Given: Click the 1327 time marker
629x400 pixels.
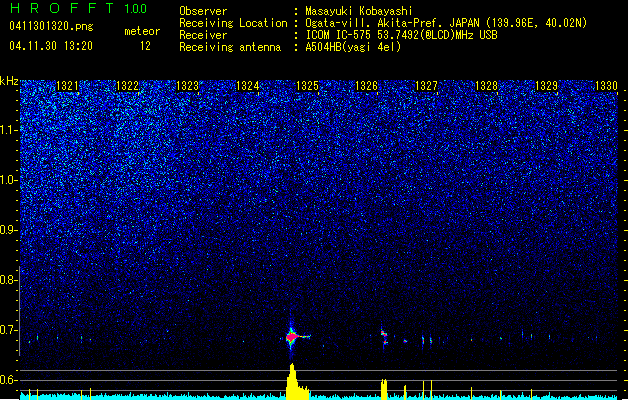Looking at the screenshot, I should coord(426,86).
